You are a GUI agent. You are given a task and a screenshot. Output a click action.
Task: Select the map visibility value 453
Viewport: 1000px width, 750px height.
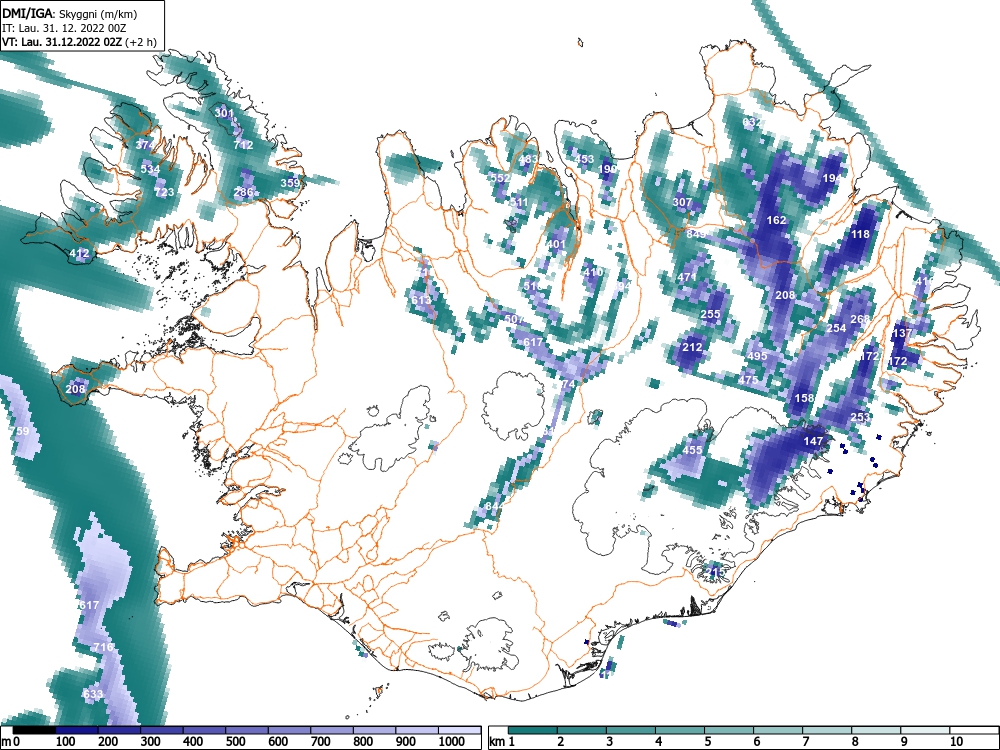pyautogui.click(x=584, y=159)
